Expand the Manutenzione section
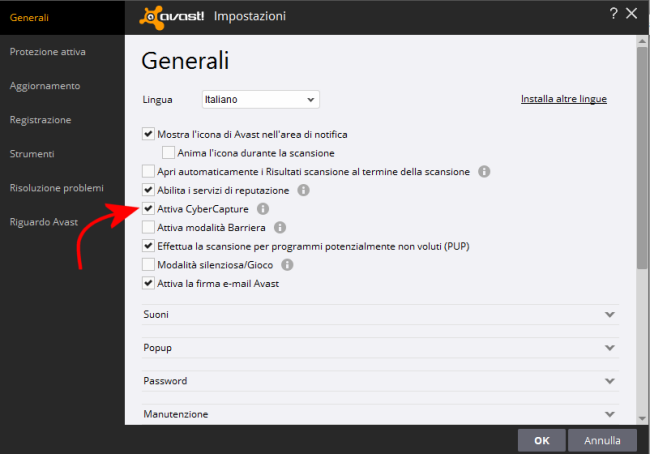650x454 pixels. point(380,414)
